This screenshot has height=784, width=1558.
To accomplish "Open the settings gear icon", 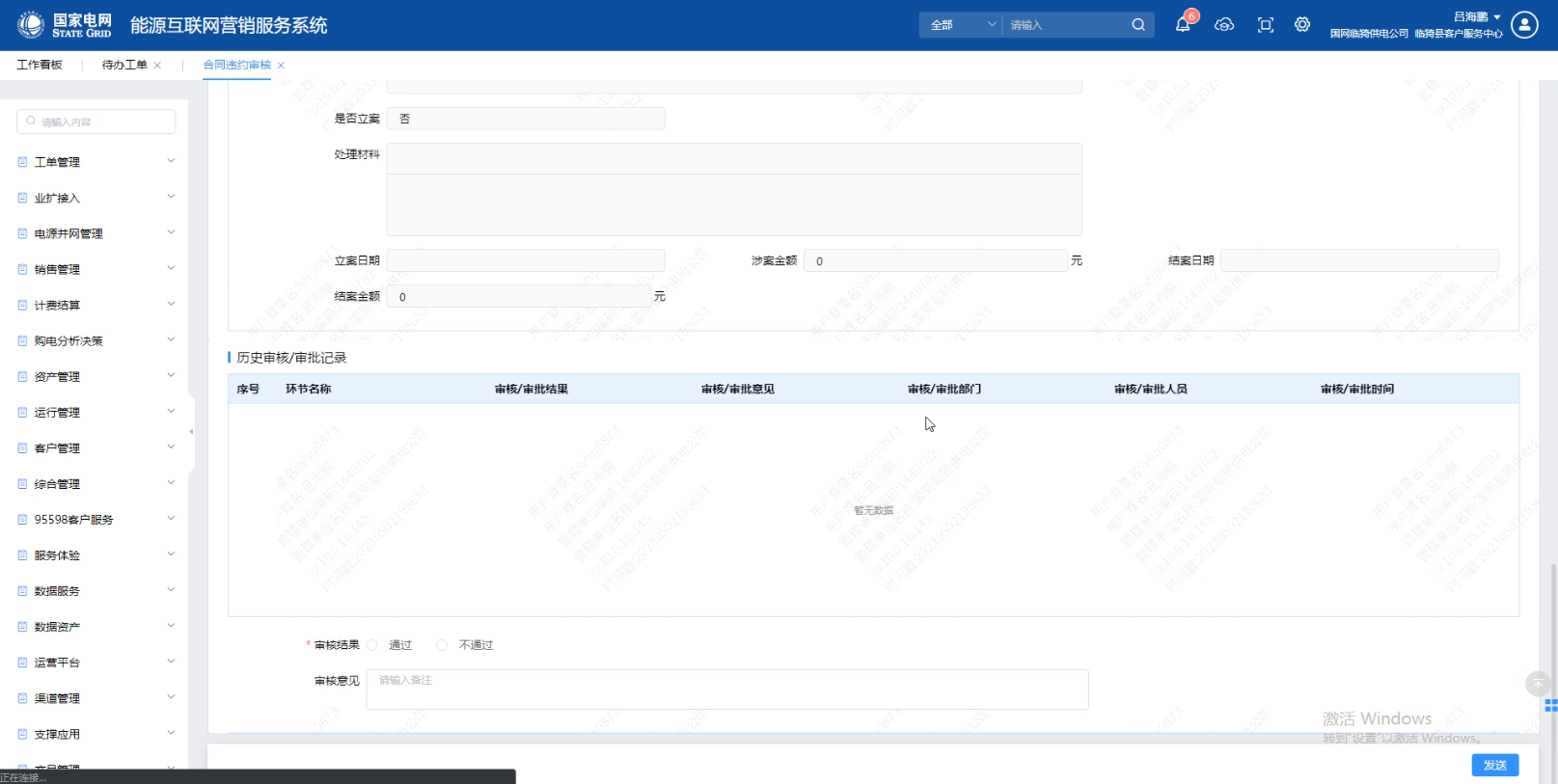I will 1302,25.
